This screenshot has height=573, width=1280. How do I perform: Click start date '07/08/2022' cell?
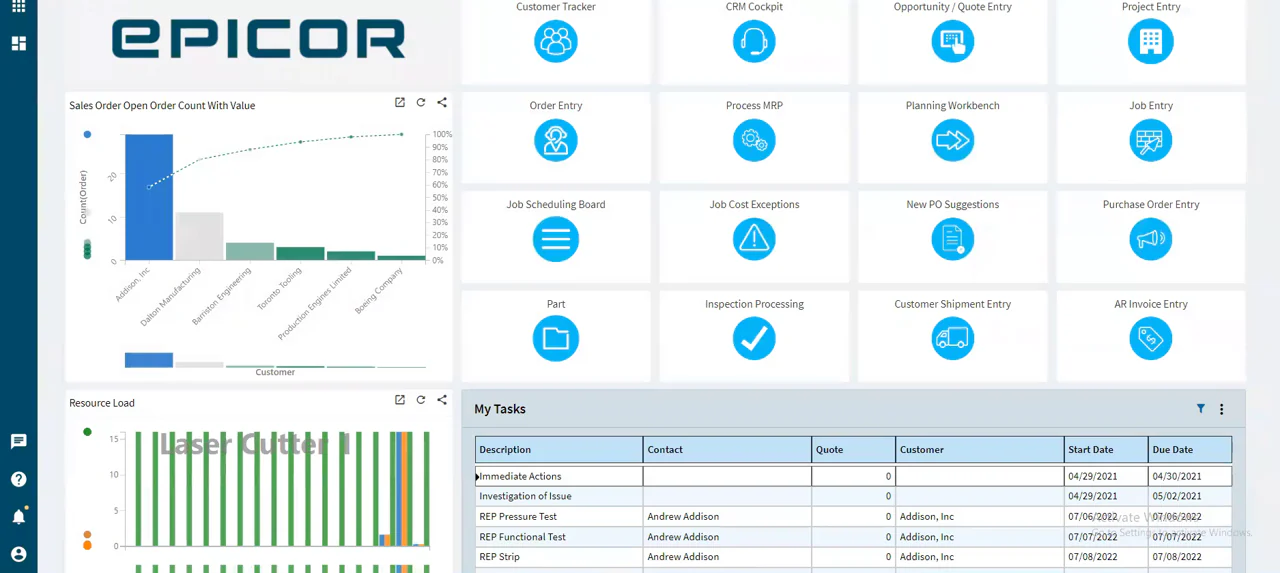[1106, 557]
